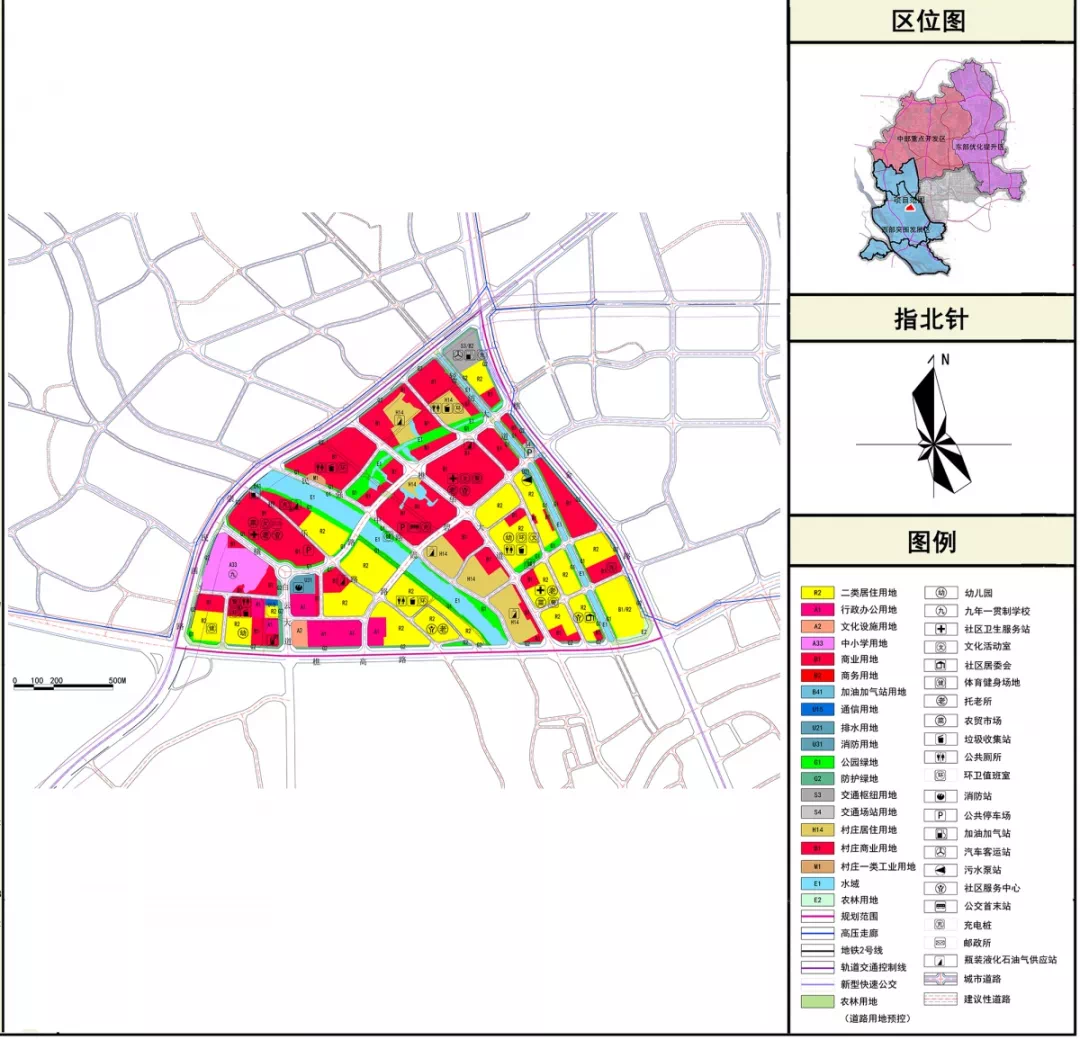Select the 邮政所 envelope icon
The image size is (1080, 1040).
(x=941, y=944)
